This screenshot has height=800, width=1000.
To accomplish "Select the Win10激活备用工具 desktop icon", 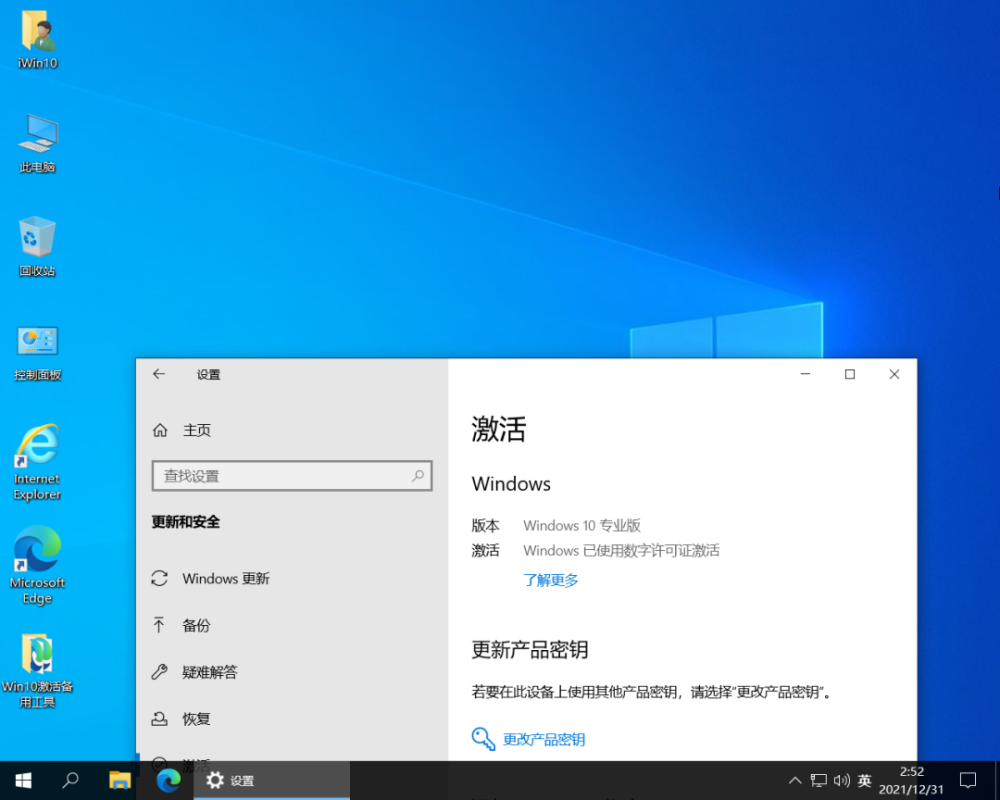I will point(38,670).
